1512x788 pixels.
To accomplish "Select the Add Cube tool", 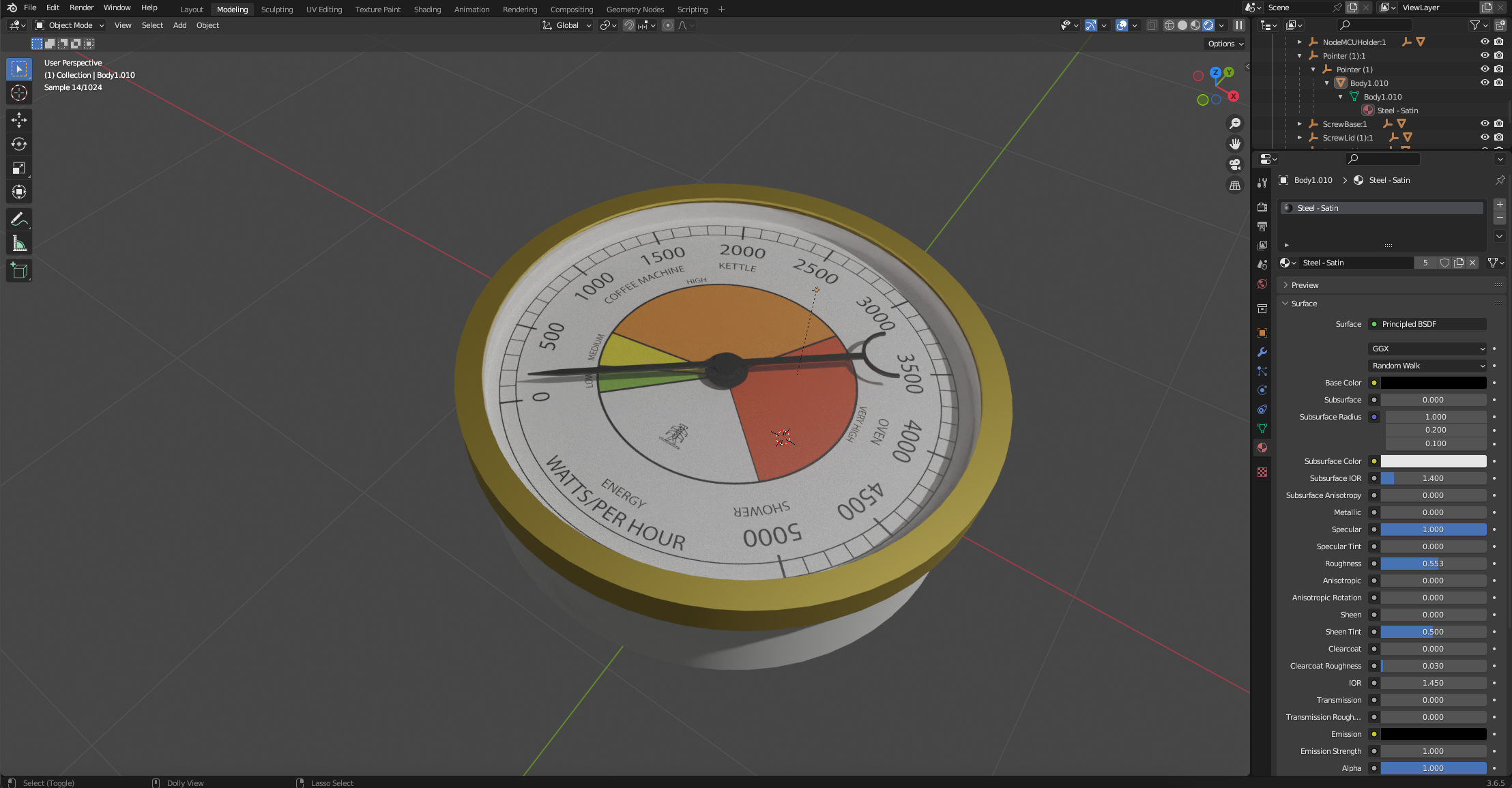I will [19, 271].
